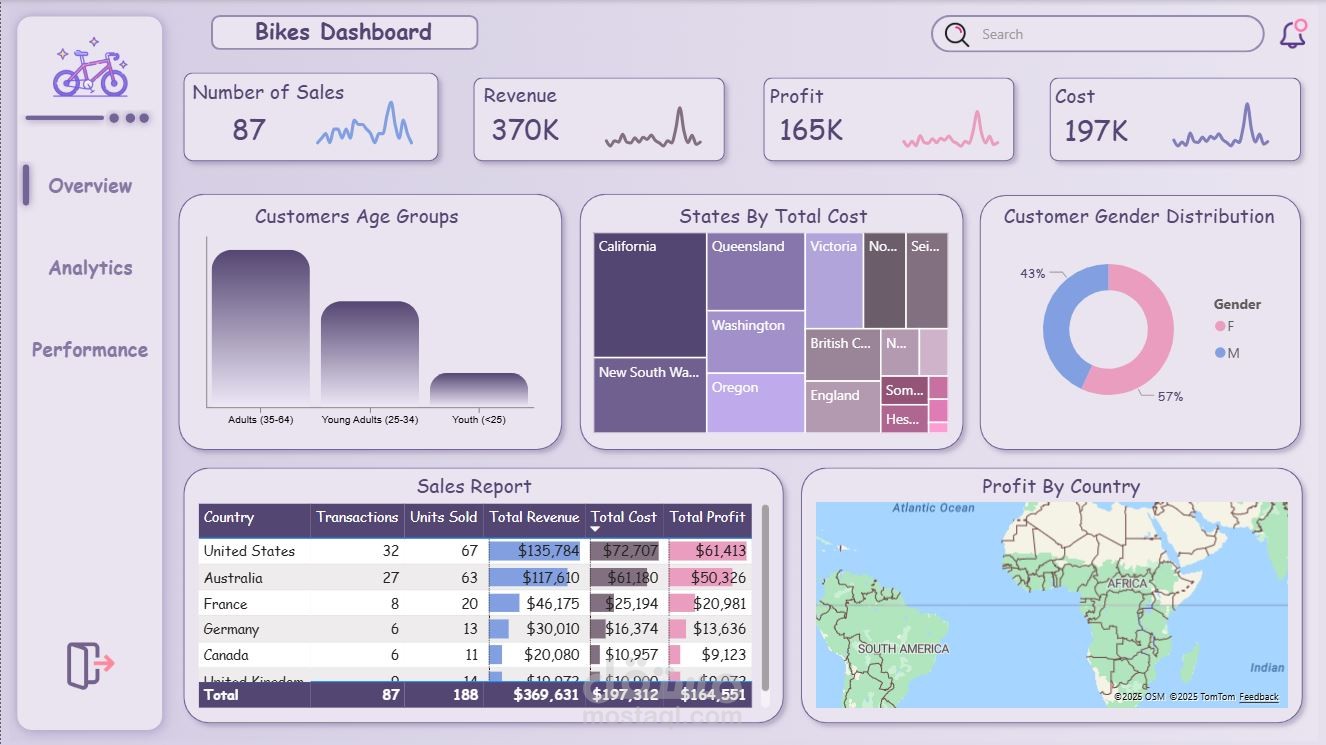Image resolution: width=1326 pixels, height=745 pixels.
Task: Select the Washington treemap tile
Action: 756,342
